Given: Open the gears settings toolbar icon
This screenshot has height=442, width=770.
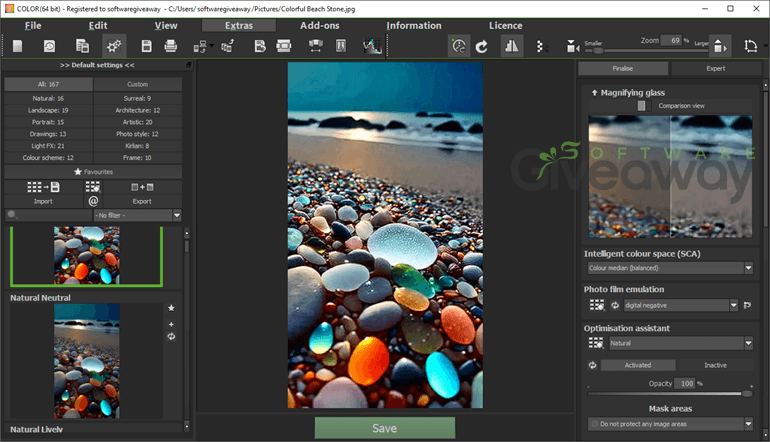Looking at the screenshot, I should click(114, 46).
